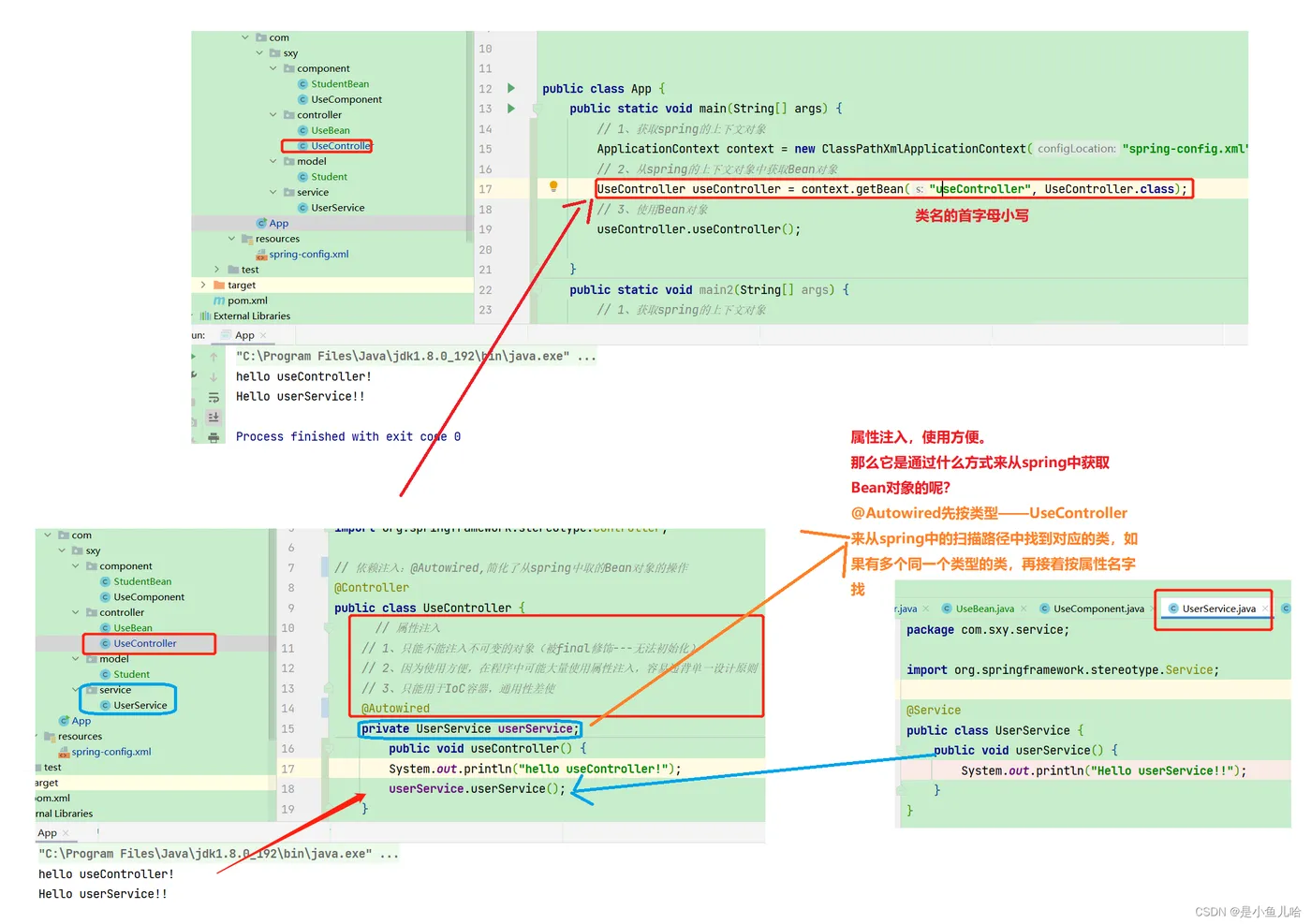Click userService.userService() call on line 18
Screen dimensions: 1311x924
pos(478,789)
